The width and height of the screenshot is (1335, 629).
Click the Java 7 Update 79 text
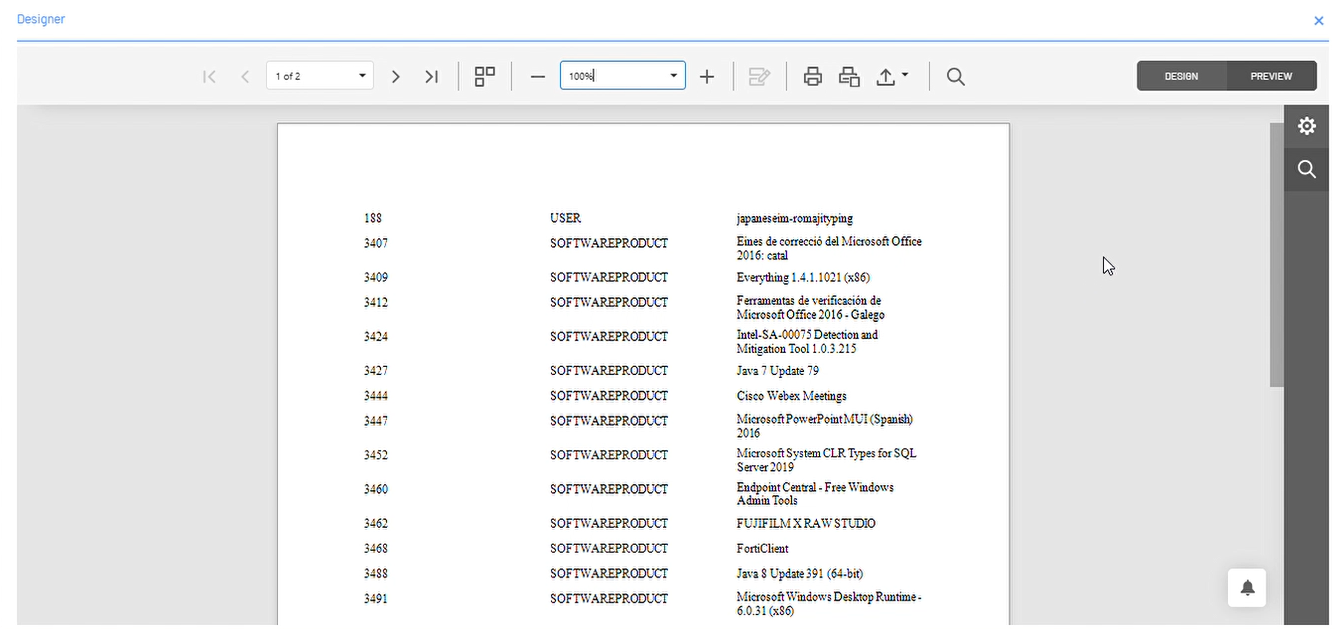coord(778,371)
